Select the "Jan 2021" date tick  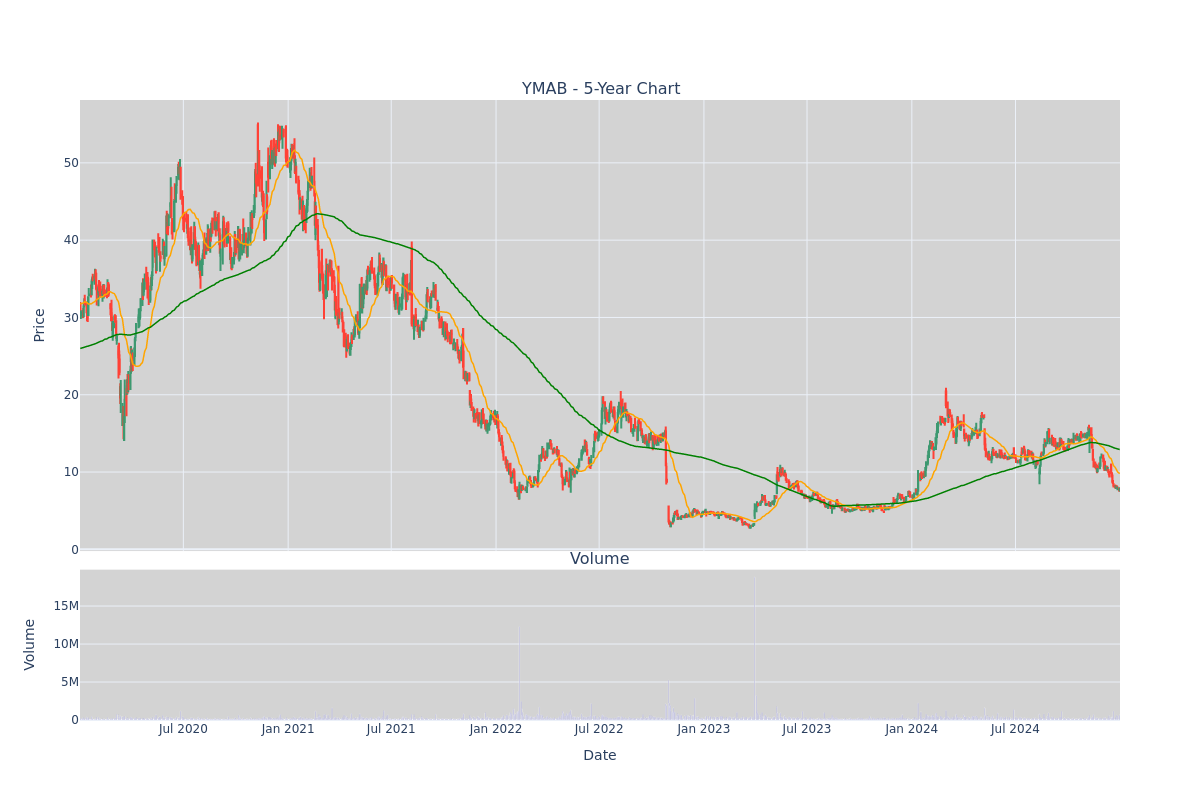pyautogui.click(x=288, y=729)
